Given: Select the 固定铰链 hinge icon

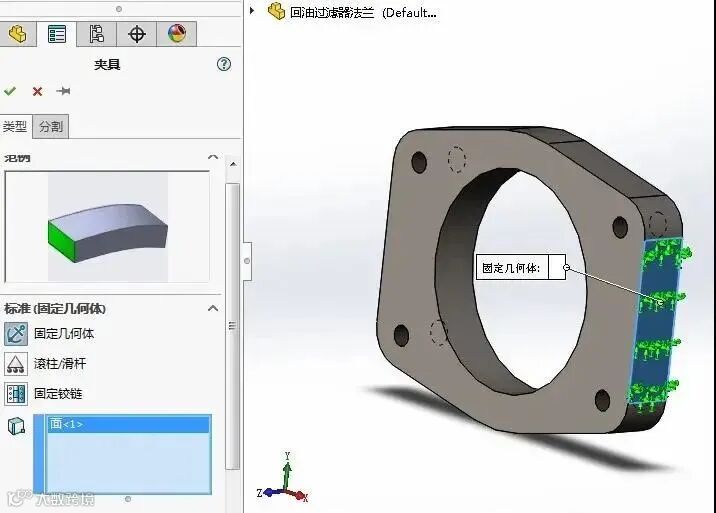Looking at the screenshot, I should coord(16,394).
